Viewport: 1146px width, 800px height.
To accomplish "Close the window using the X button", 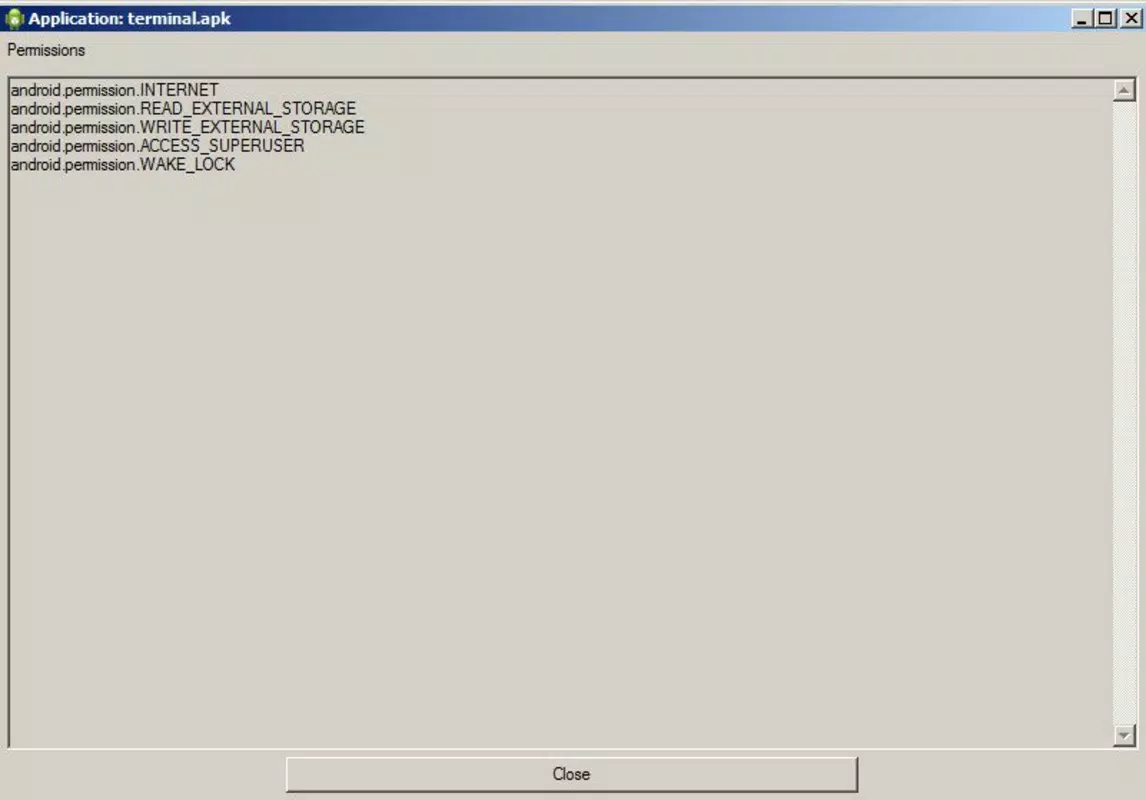I will click(1131, 18).
